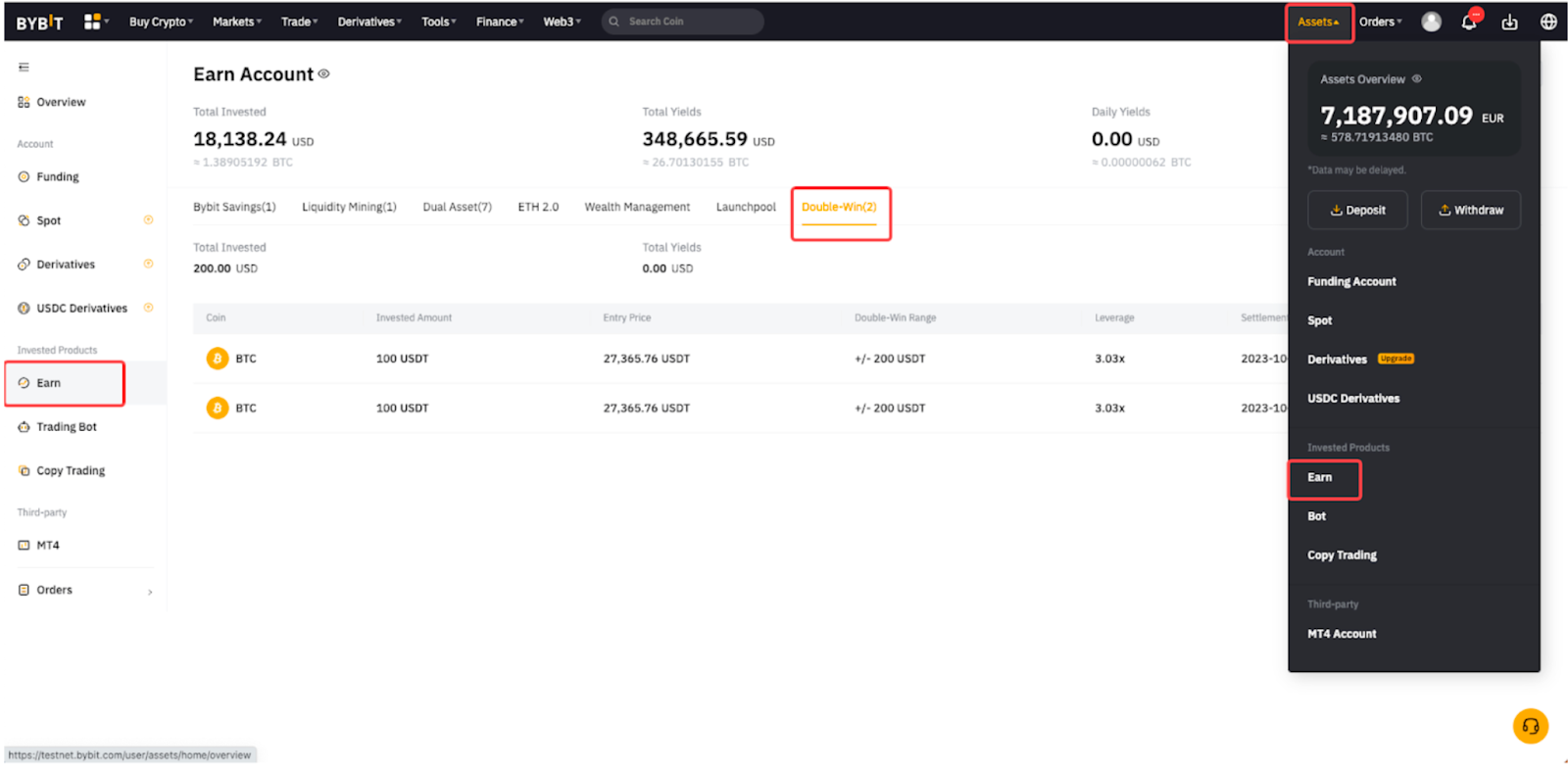The height and width of the screenshot is (771, 1568).
Task: Open the language globe icon
Action: (x=1548, y=22)
